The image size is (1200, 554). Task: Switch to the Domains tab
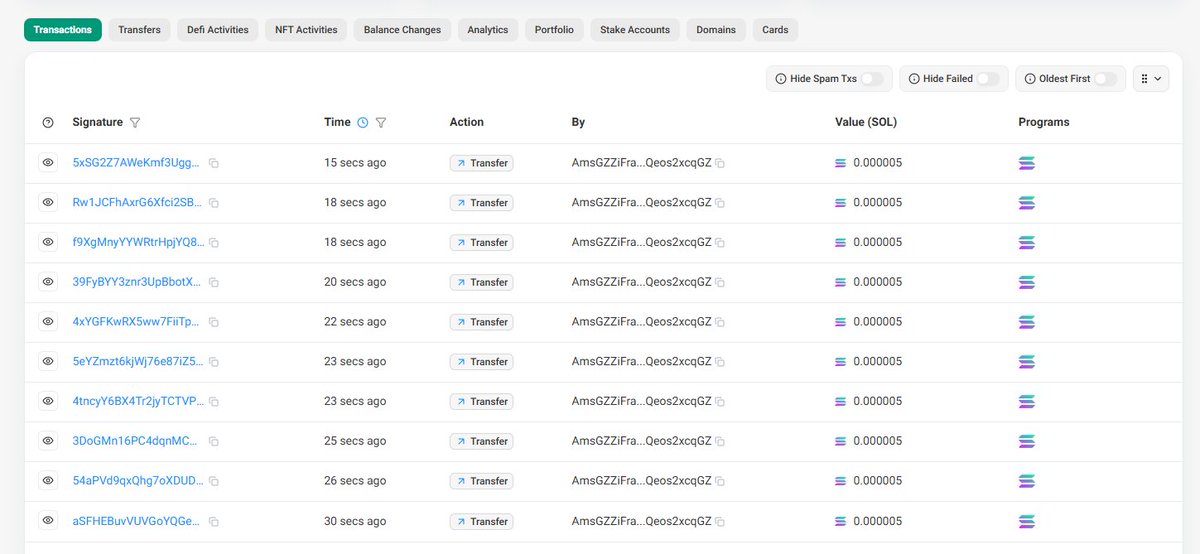[716, 30]
